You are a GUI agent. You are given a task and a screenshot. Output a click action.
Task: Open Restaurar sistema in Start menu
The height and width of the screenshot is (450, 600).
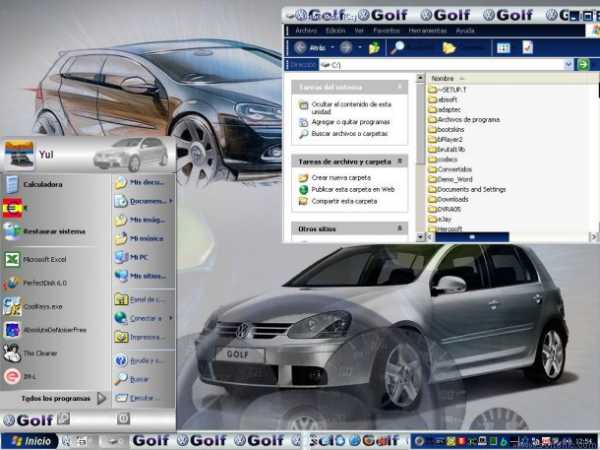pos(44,231)
